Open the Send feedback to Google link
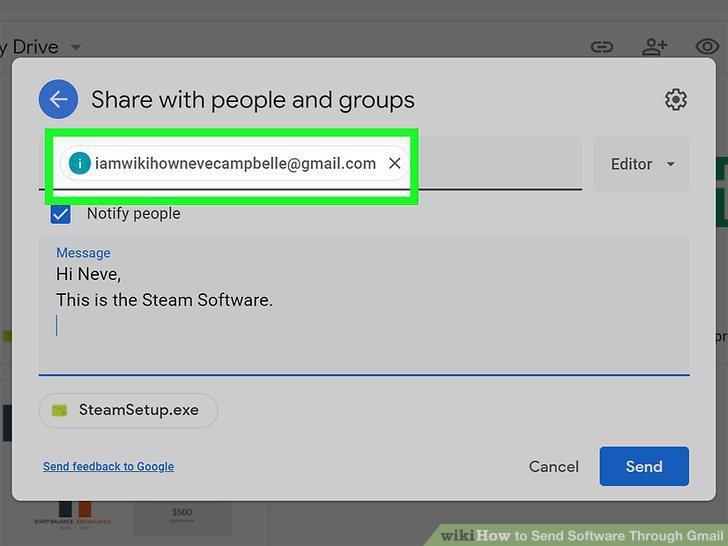Screen dimensions: 728x546 click(109, 466)
